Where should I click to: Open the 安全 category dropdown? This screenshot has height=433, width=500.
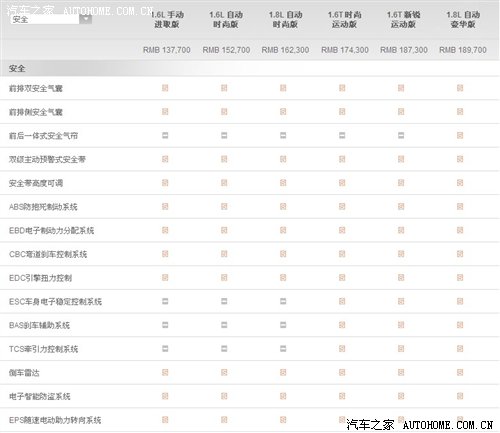[51, 19]
